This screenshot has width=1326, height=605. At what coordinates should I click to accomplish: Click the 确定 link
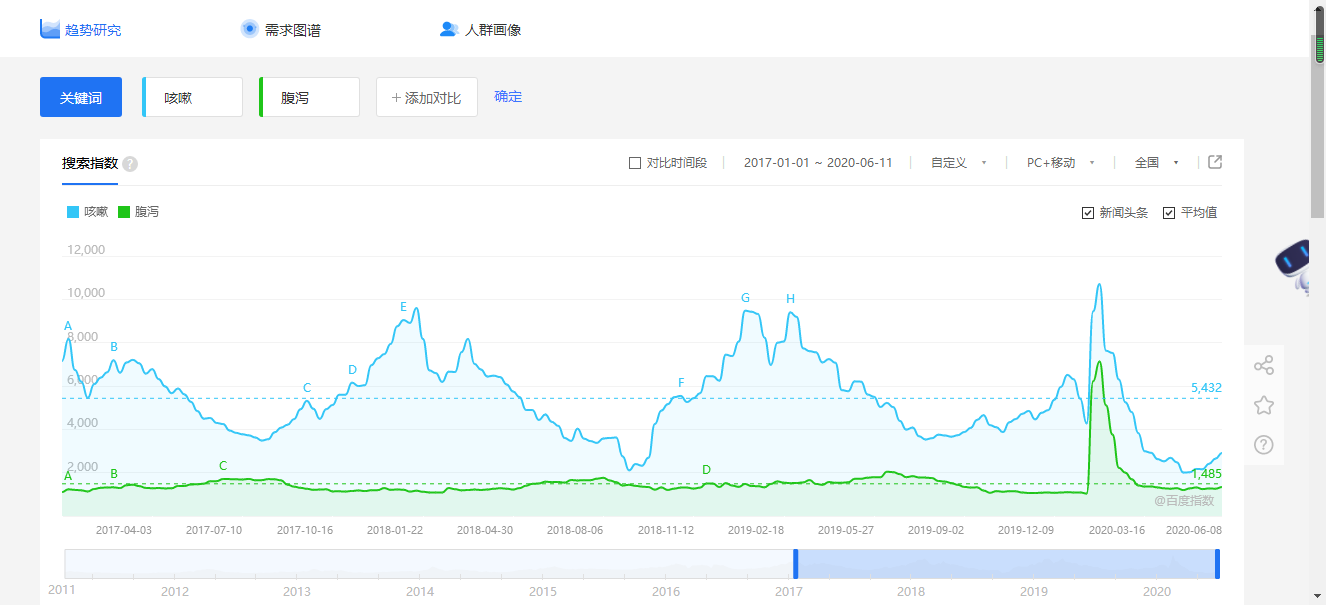[508, 97]
